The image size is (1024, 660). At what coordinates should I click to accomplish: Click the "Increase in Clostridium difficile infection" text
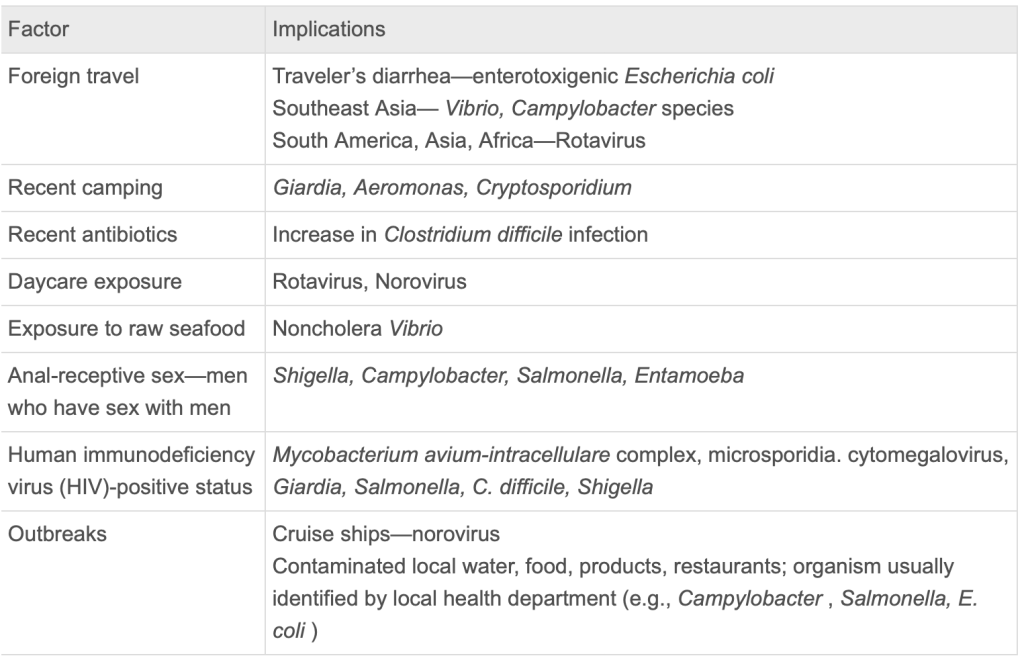click(x=460, y=235)
